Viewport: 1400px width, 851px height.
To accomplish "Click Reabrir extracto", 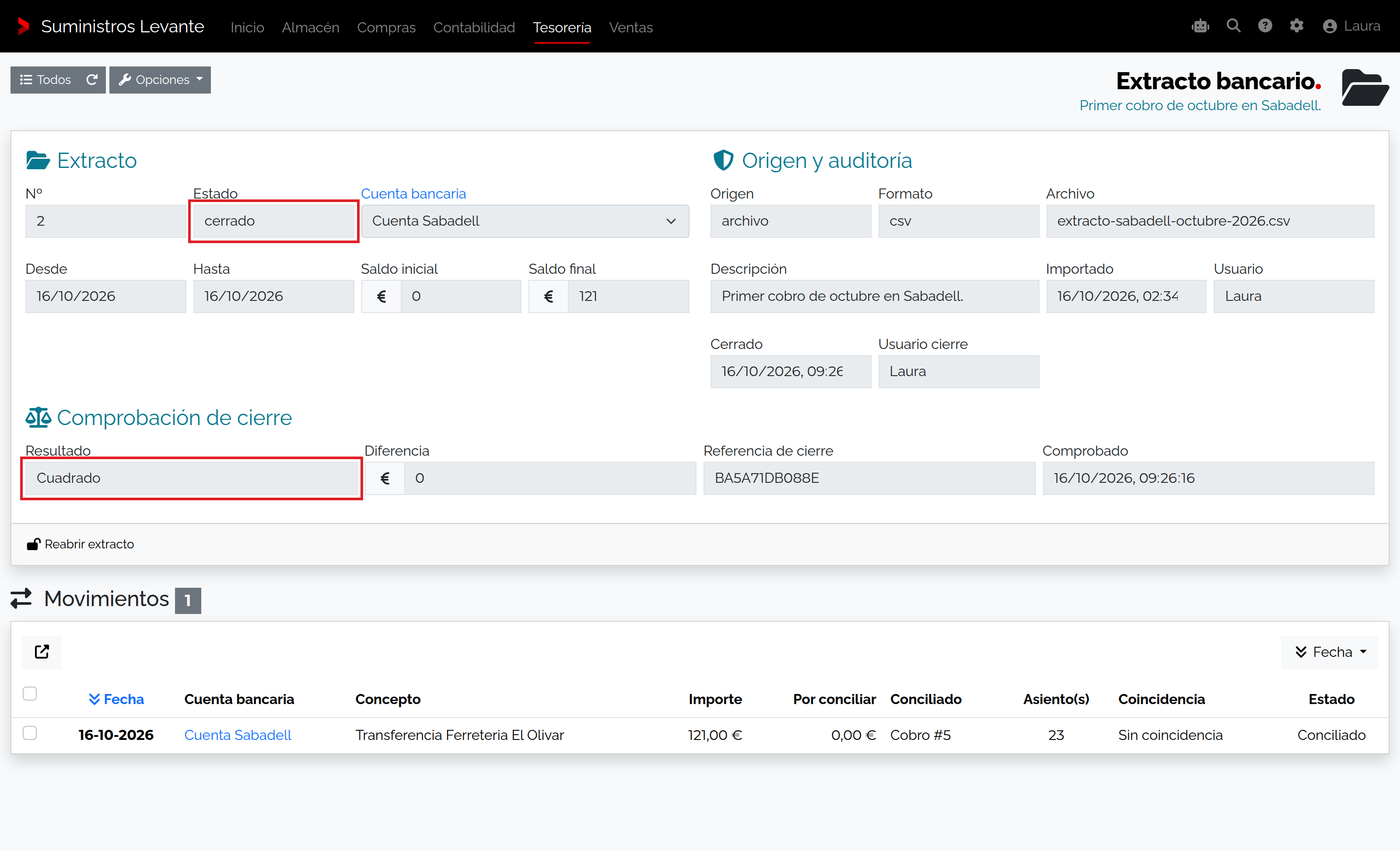I will click(x=80, y=544).
